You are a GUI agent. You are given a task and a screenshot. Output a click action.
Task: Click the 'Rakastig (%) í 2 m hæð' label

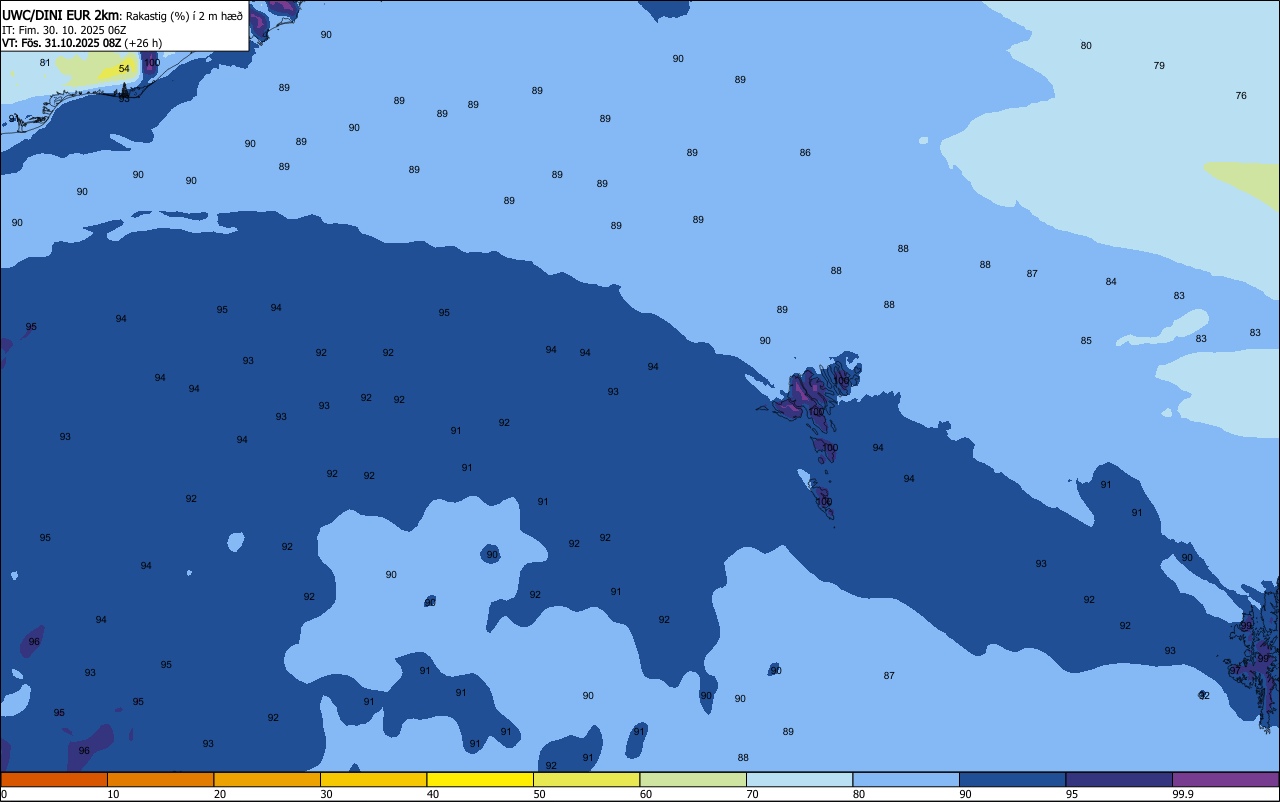pos(184,16)
